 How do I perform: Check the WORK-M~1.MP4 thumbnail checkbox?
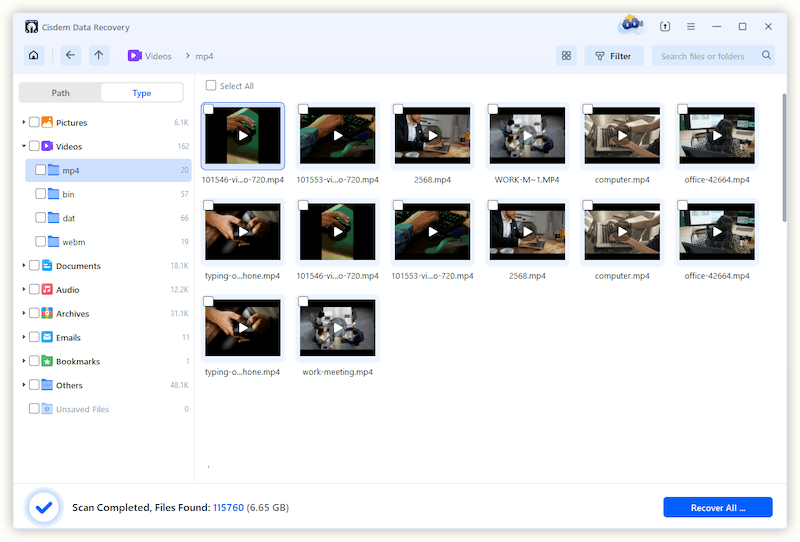(x=493, y=109)
